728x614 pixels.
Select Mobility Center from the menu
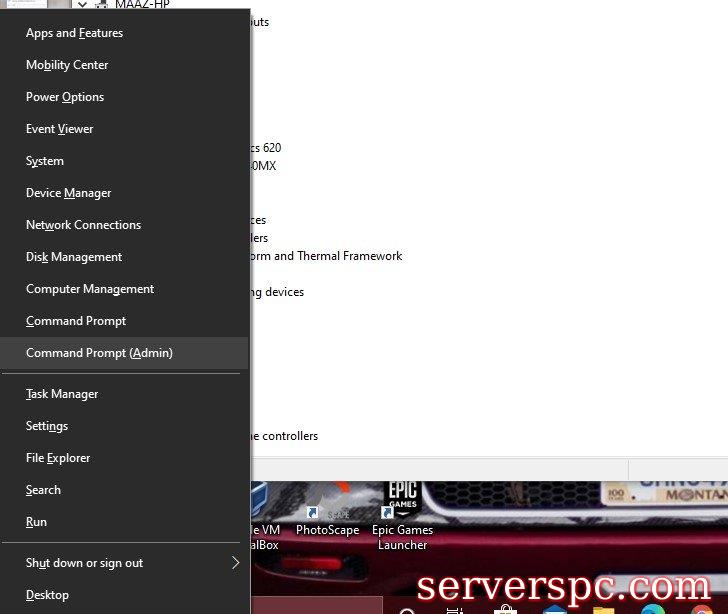pyautogui.click(x=67, y=65)
